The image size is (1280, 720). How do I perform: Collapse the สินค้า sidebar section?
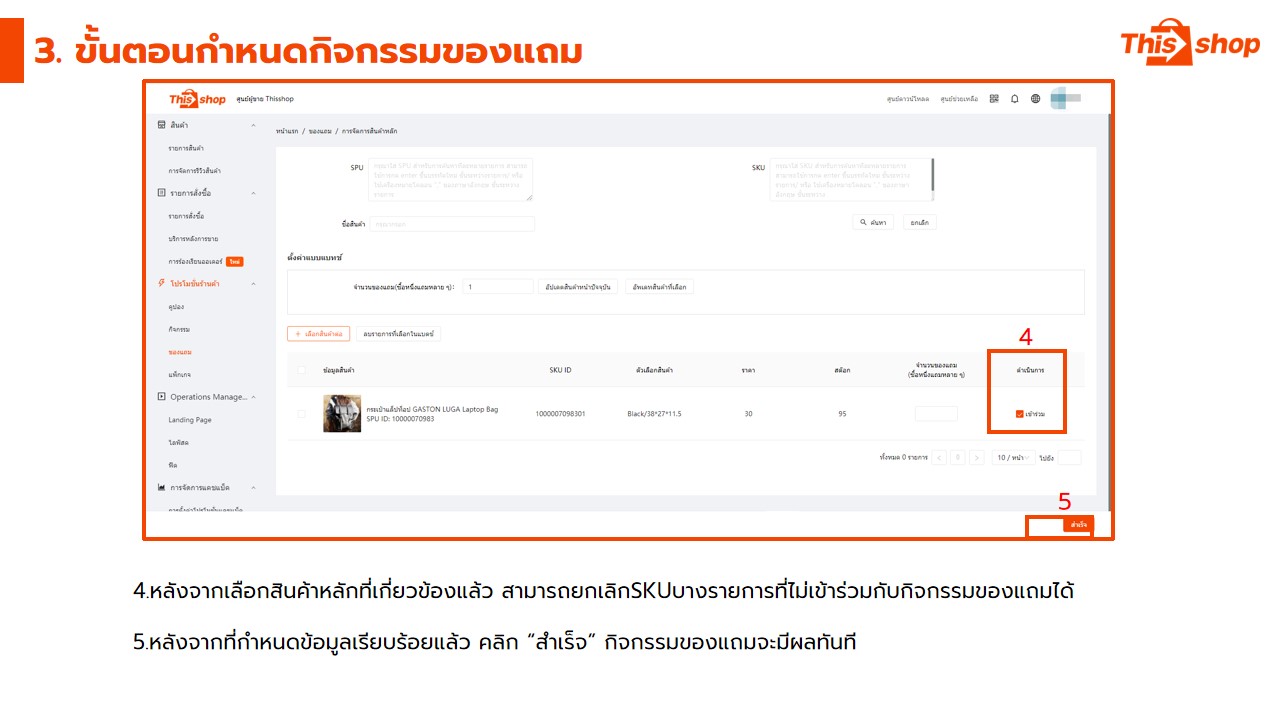pyautogui.click(x=253, y=125)
